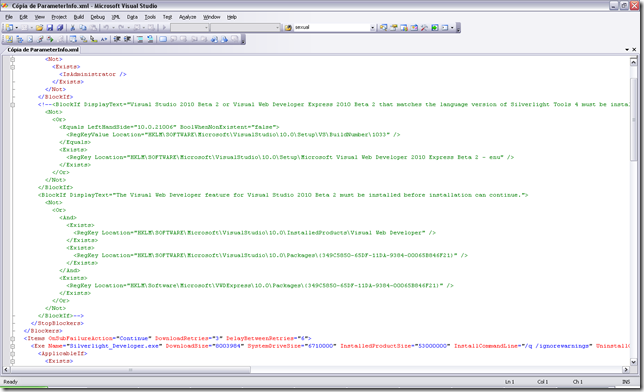
Task: Click the Ready status bar text
Action: pyautogui.click(x=11, y=382)
